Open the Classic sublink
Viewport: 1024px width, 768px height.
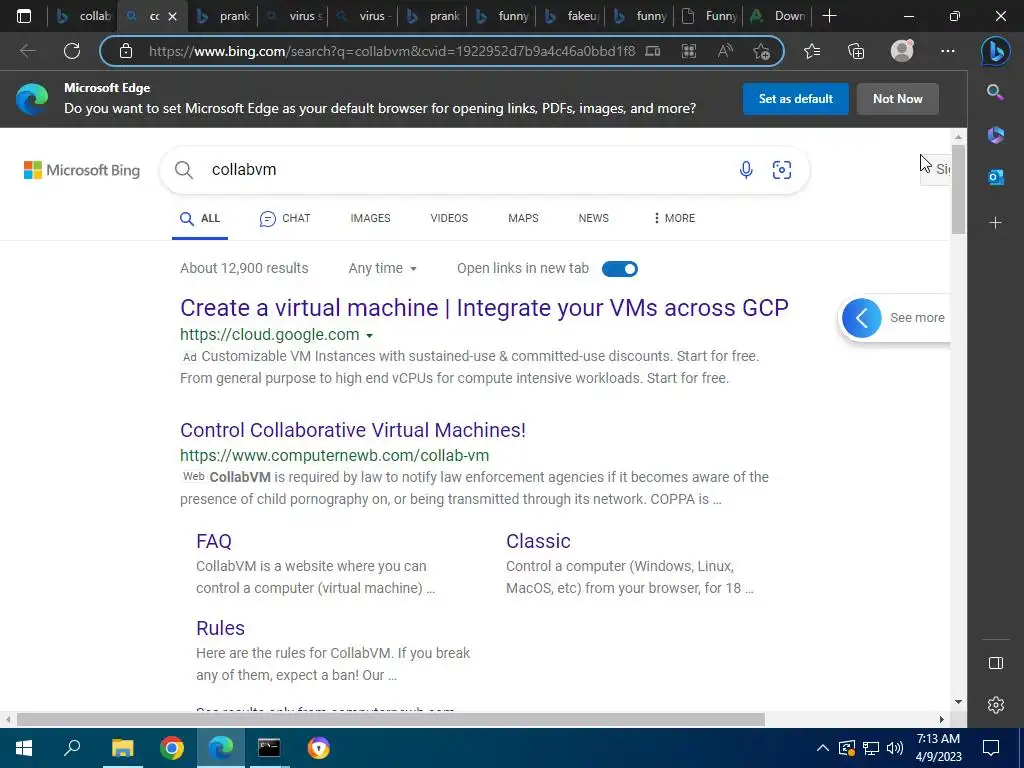coord(538,541)
